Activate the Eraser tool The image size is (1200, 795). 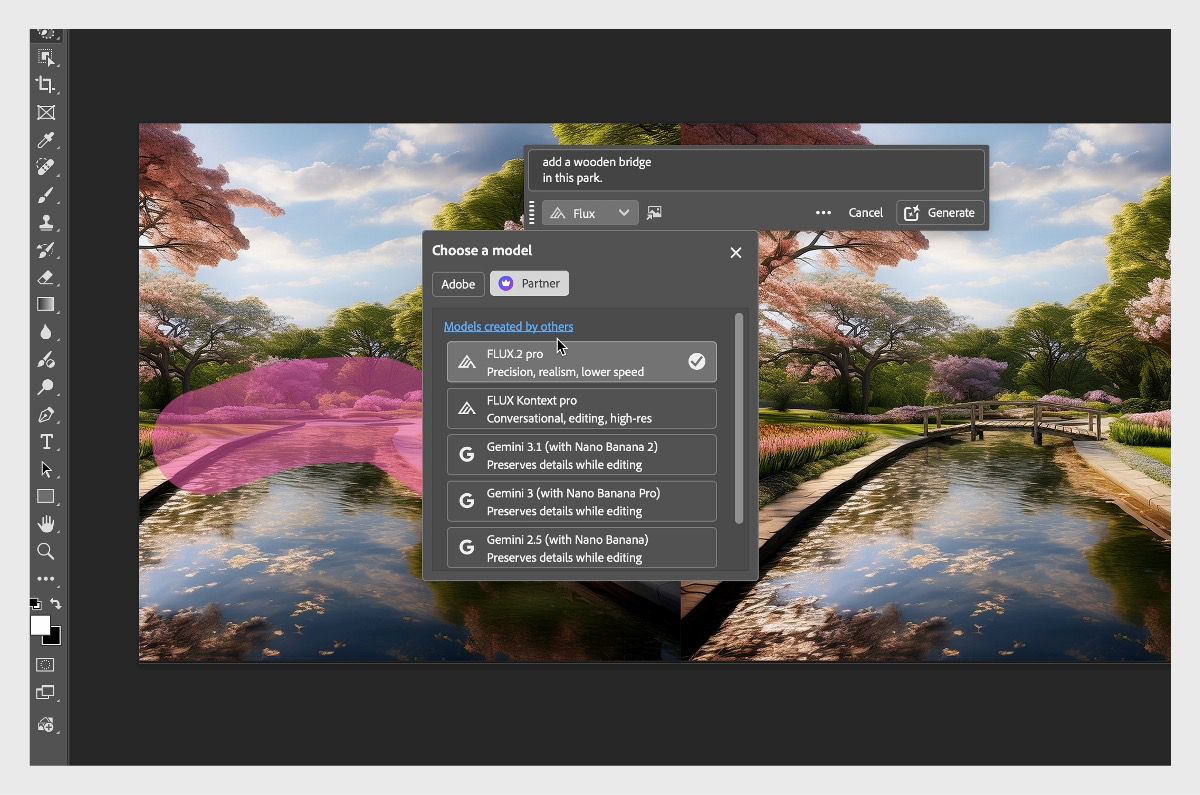(45, 276)
